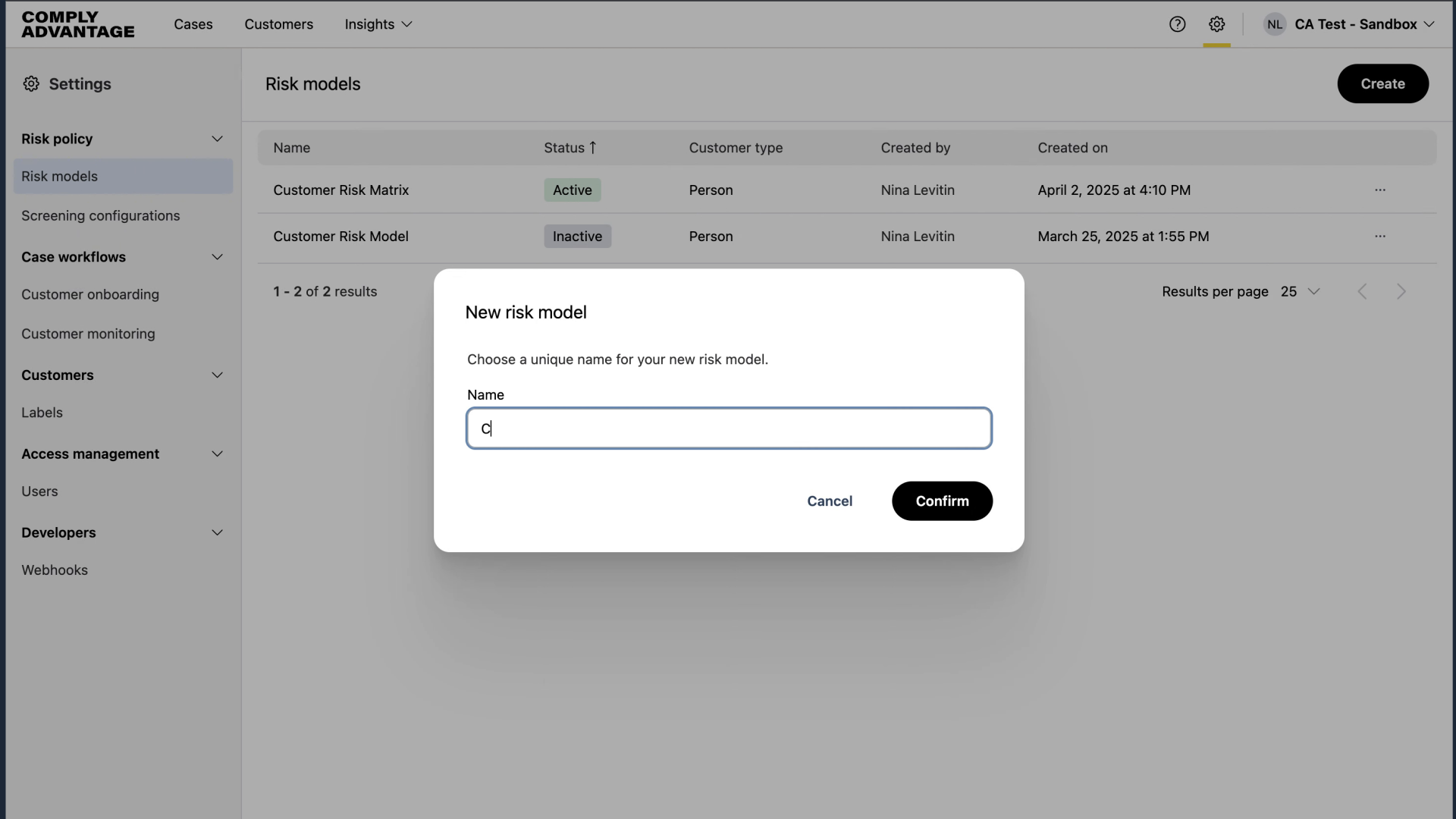Open more options for Customer Risk Matrix
1456x819 pixels.
(x=1379, y=190)
